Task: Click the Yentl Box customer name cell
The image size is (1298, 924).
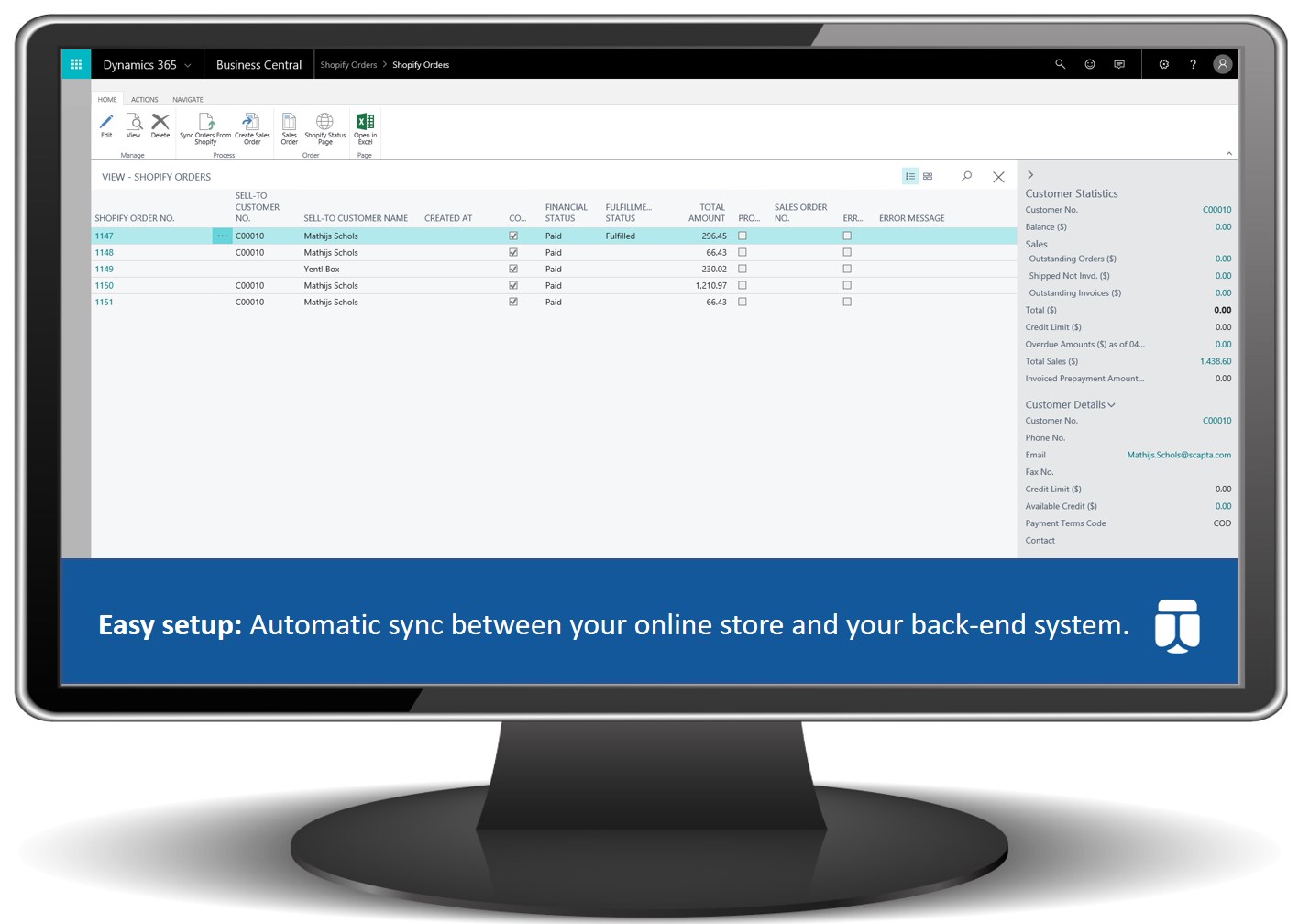Action: (x=322, y=269)
